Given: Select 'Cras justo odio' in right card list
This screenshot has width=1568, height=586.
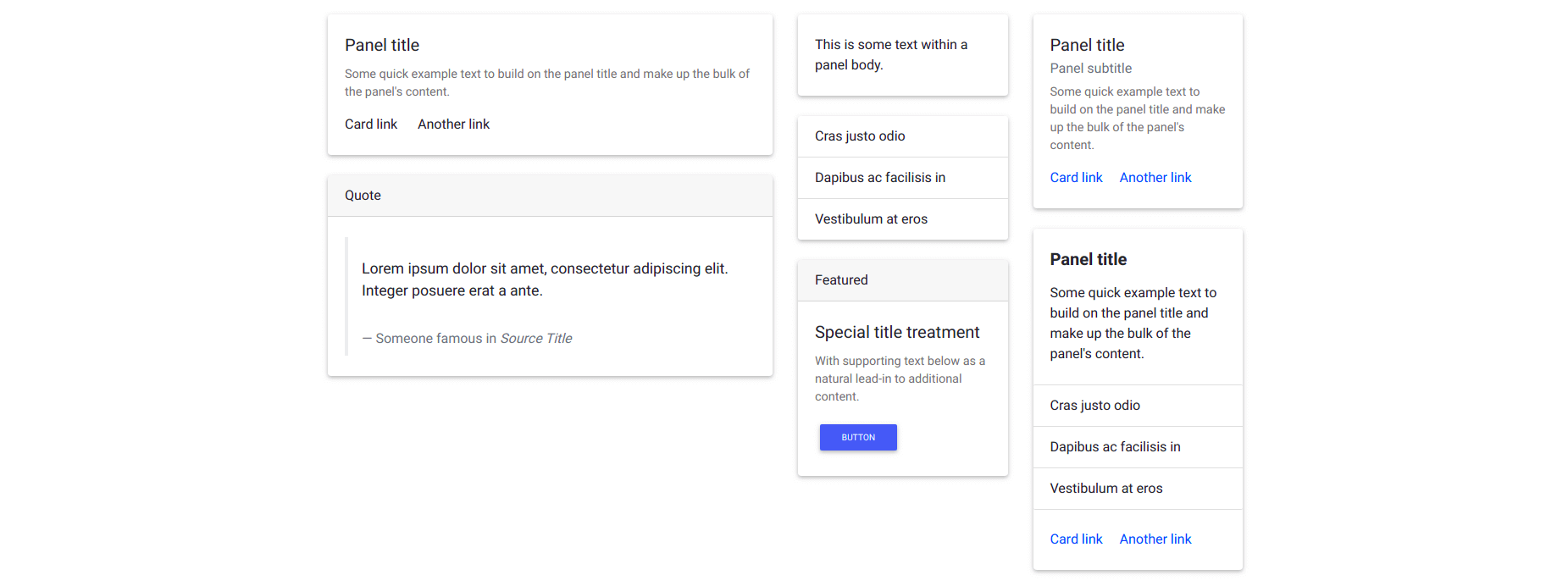Looking at the screenshot, I should [x=1138, y=406].
